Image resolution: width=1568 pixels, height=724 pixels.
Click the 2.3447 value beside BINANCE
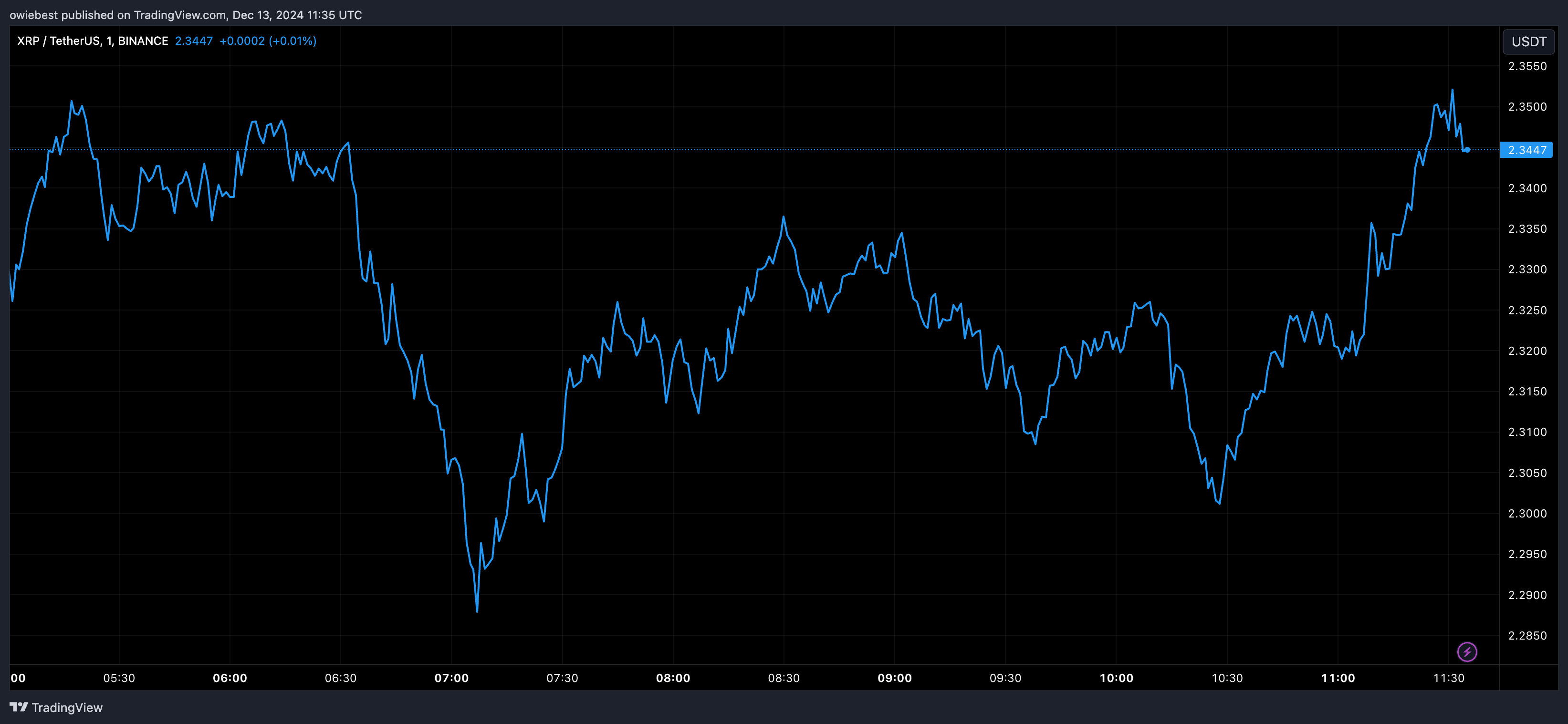point(194,41)
